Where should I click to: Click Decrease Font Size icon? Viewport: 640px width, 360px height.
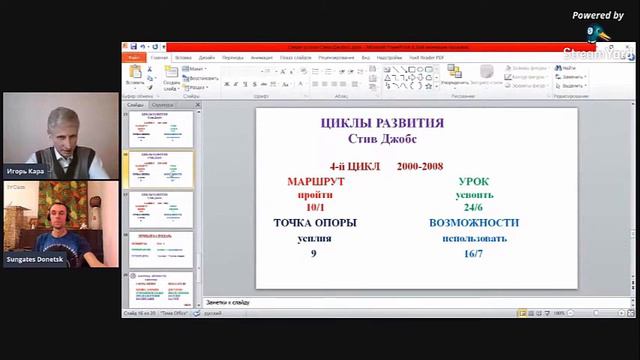point(292,71)
